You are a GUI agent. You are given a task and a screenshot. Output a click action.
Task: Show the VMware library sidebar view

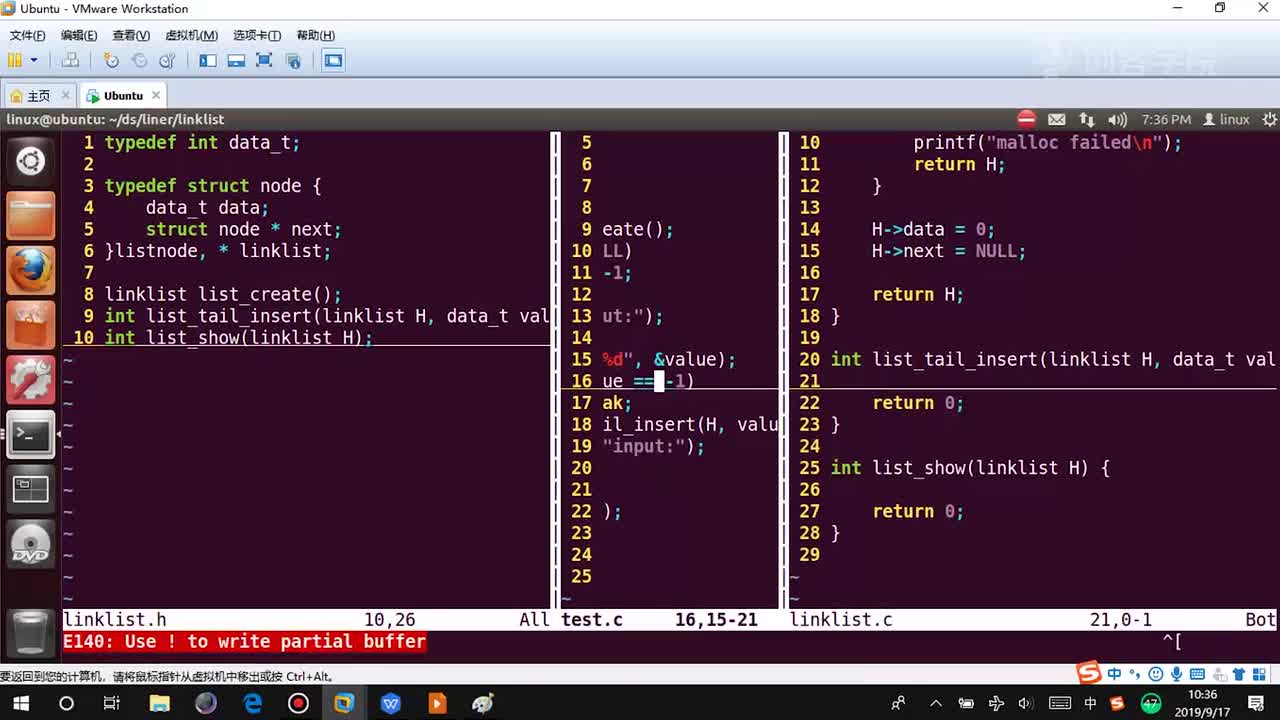(x=208, y=60)
